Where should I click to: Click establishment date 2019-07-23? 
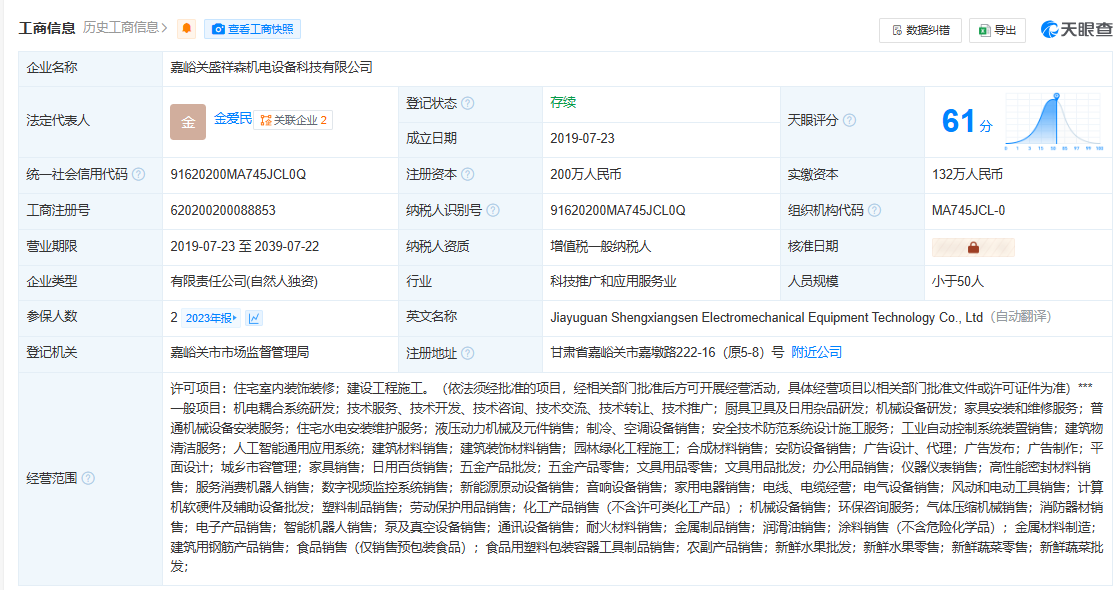tap(582, 139)
